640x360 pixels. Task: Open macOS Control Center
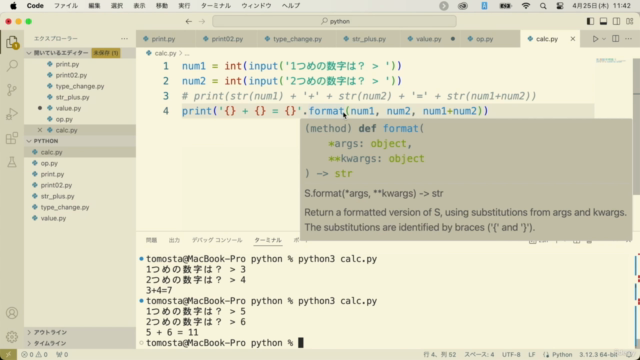[560, 6]
